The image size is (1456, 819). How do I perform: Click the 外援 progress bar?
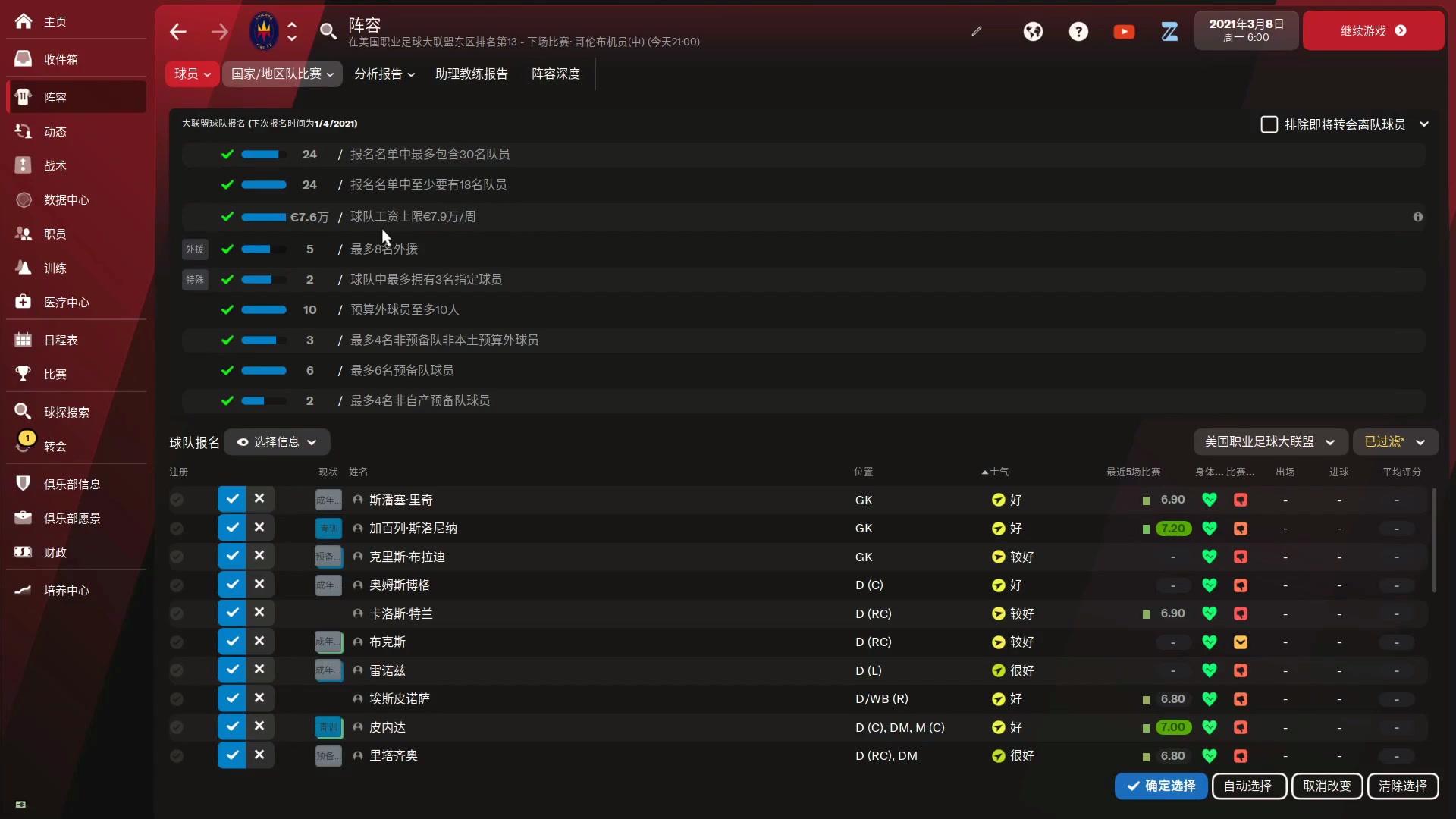[264, 249]
